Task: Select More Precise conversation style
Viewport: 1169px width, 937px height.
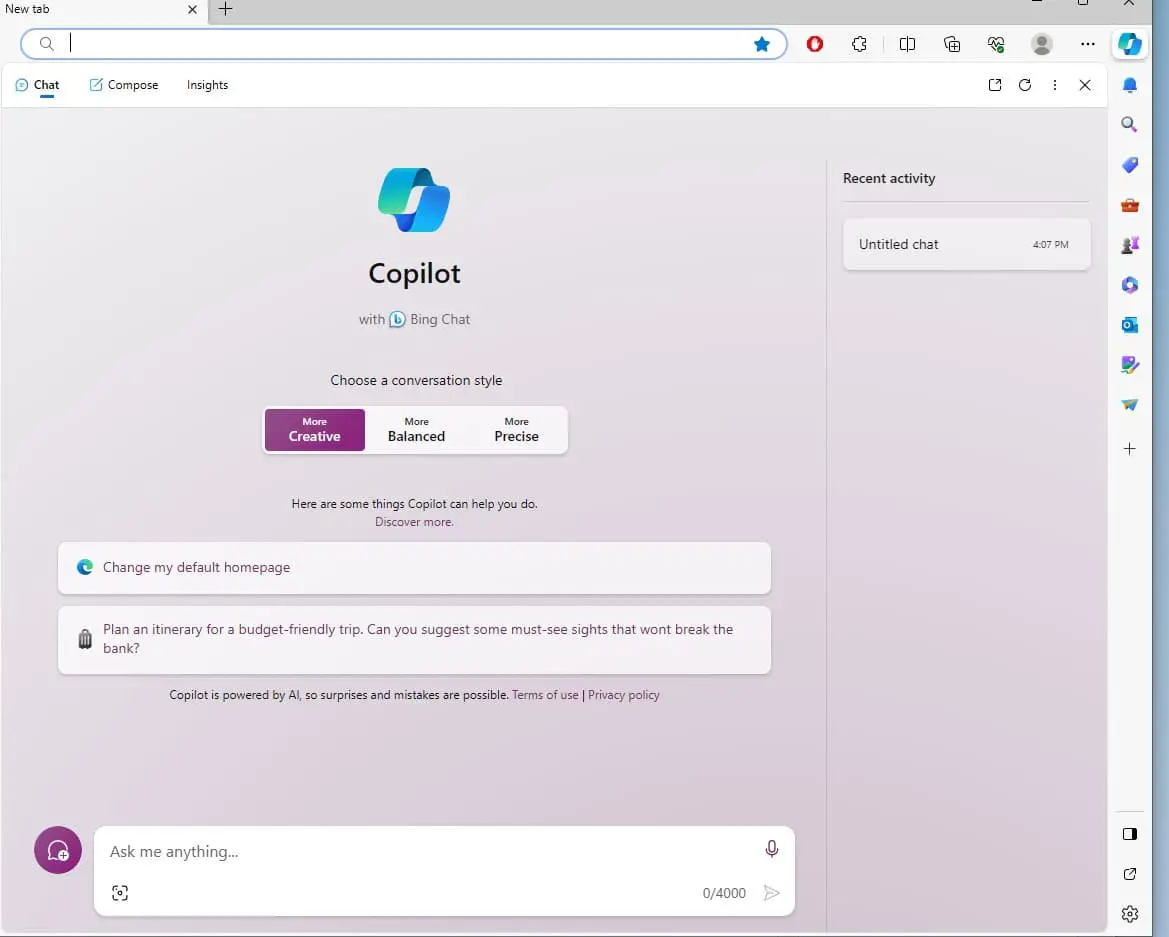Action: click(x=516, y=430)
